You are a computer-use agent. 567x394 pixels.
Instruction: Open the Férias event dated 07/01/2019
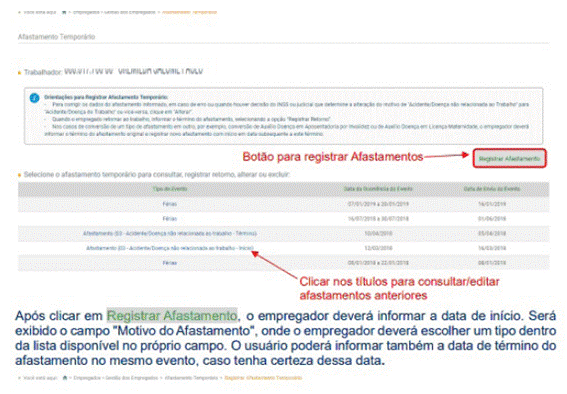[170, 204]
